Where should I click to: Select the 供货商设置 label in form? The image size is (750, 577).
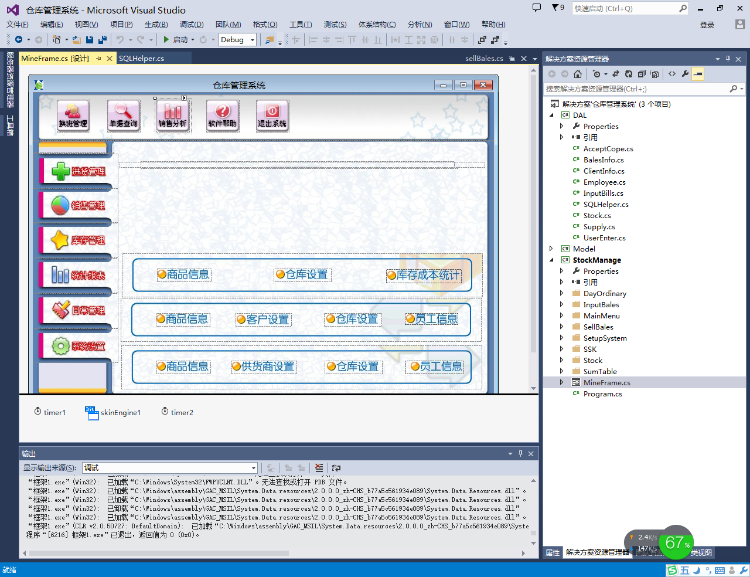tap(264, 366)
